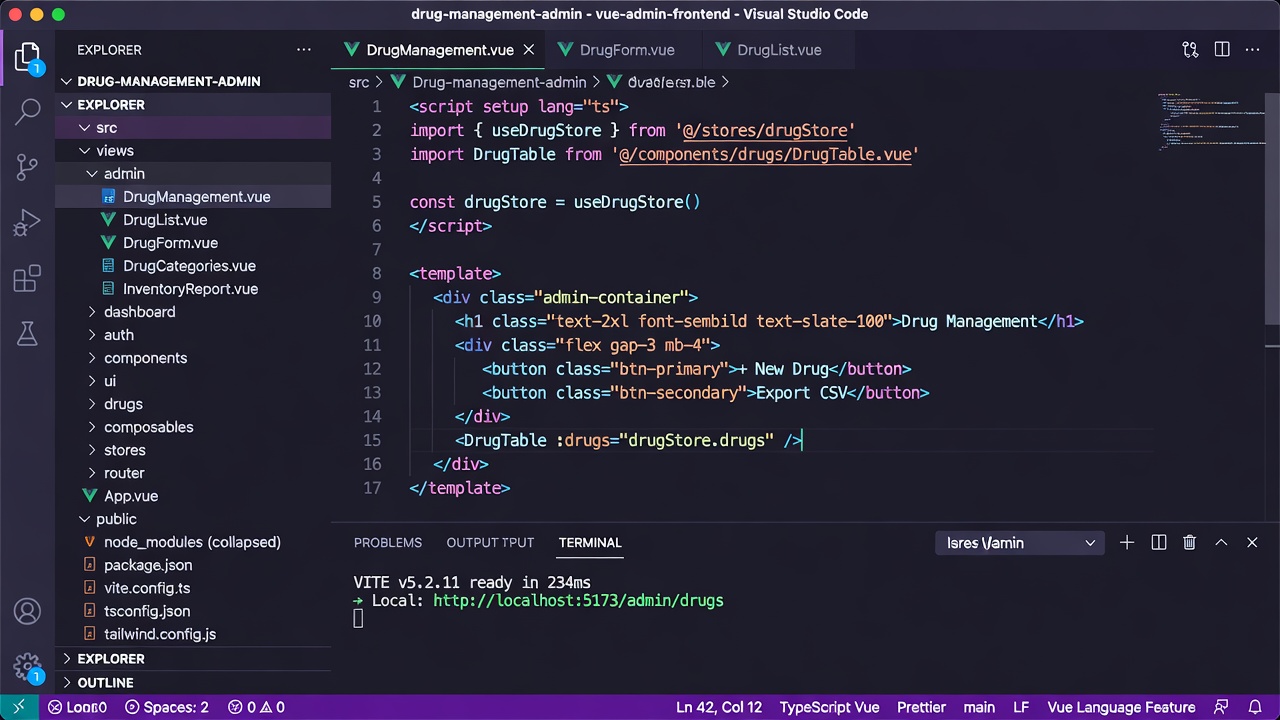Open the Search view magnifier icon
The image size is (1280, 720).
(27, 111)
